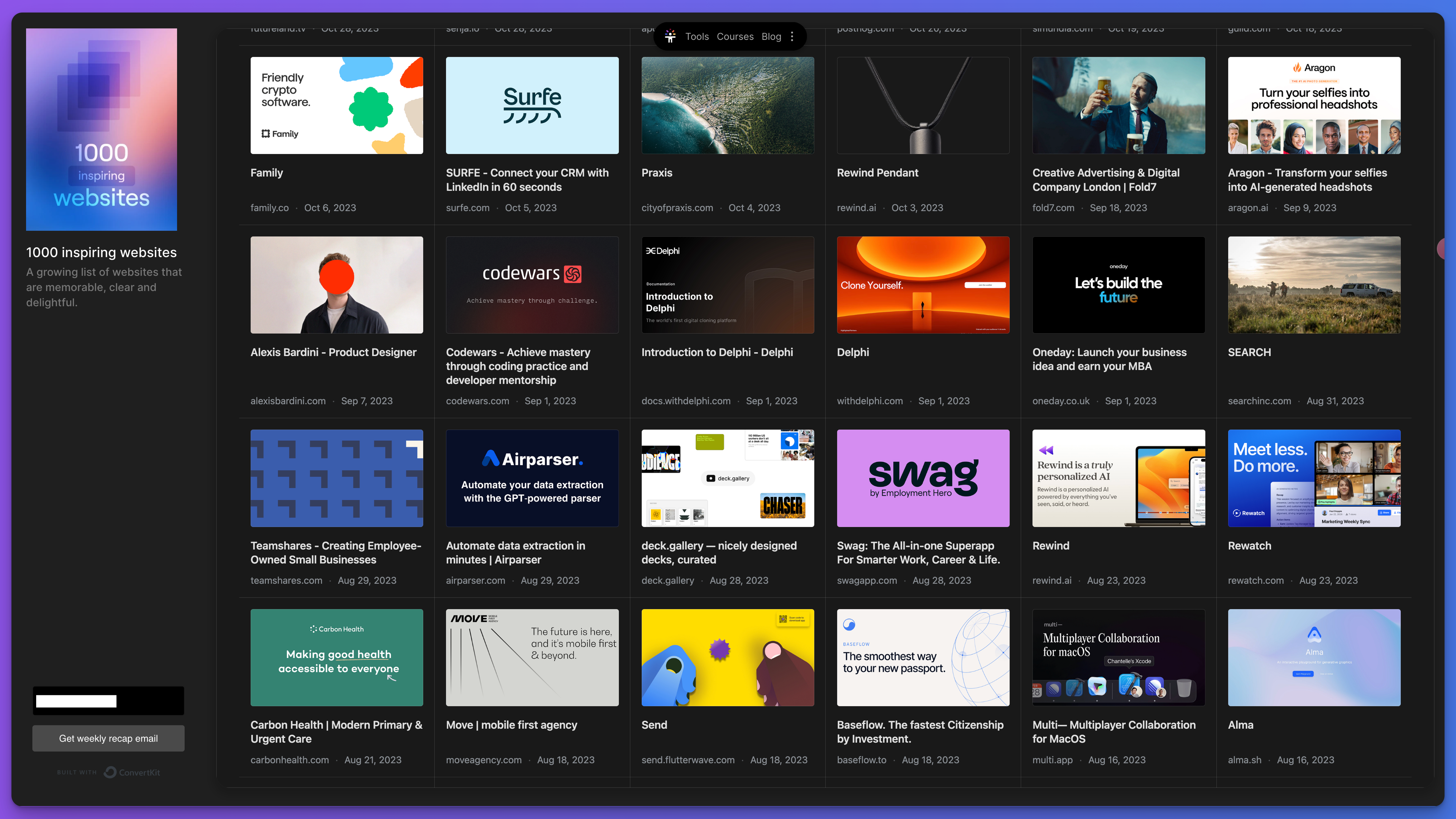Open the Family crypto software thumbnail
This screenshot has height=819, width=1456.
coord(336,105)
